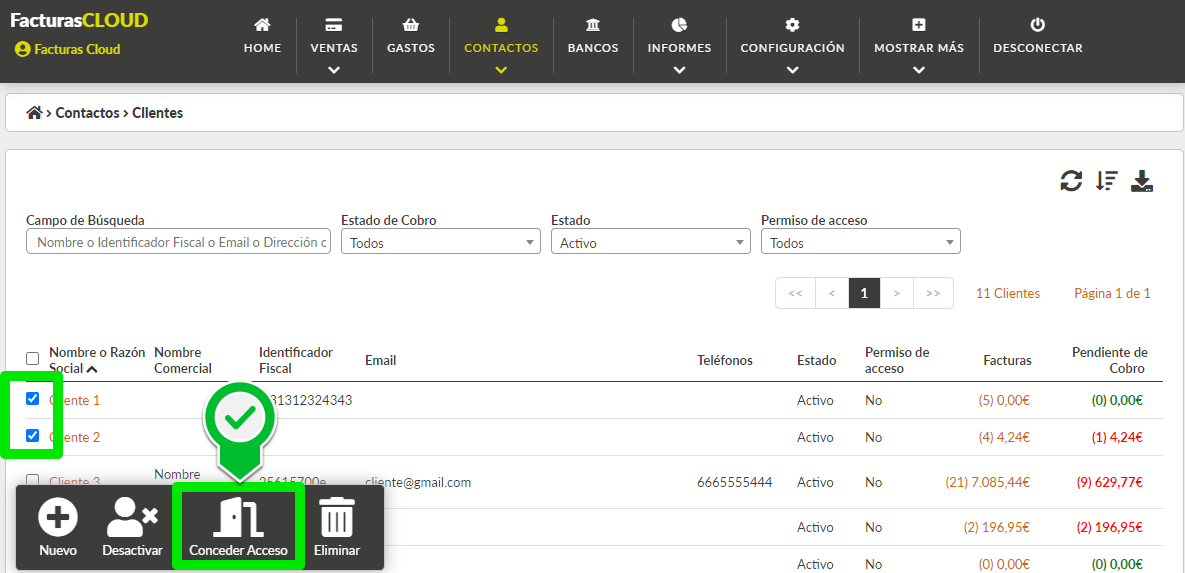Click the Teléfonos column header
The height and width of the screenshot is (573, 1185).
(725, 361)
